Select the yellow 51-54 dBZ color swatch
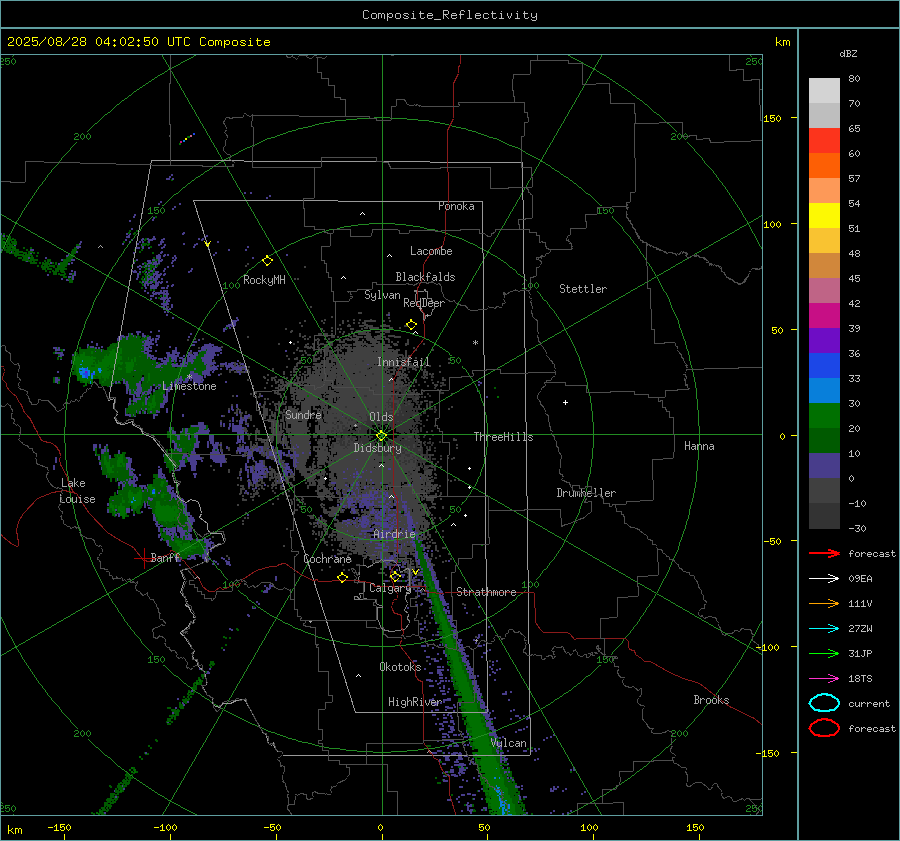The image size is (900, 841). 824,215
